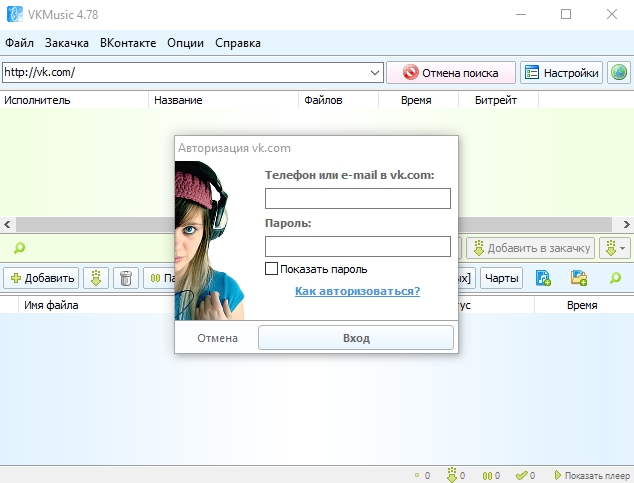The image size is (634, 483).
Task: Click the Вход login button
Action: (x=356, y=338)
